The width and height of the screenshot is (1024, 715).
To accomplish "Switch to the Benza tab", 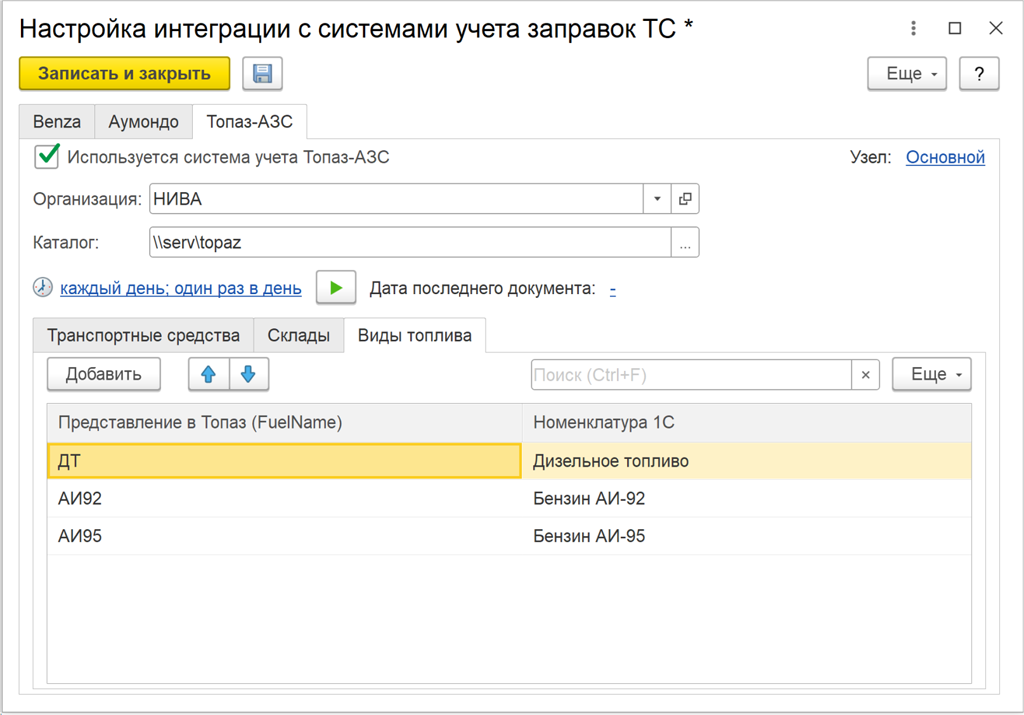I will click(57, 122).
